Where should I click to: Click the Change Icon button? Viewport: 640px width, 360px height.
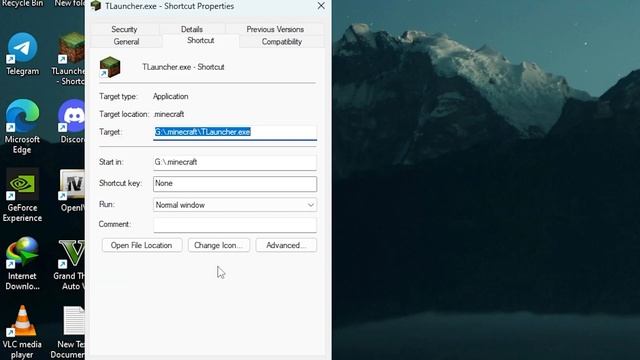pyautogui.click(x=219, y=245)
